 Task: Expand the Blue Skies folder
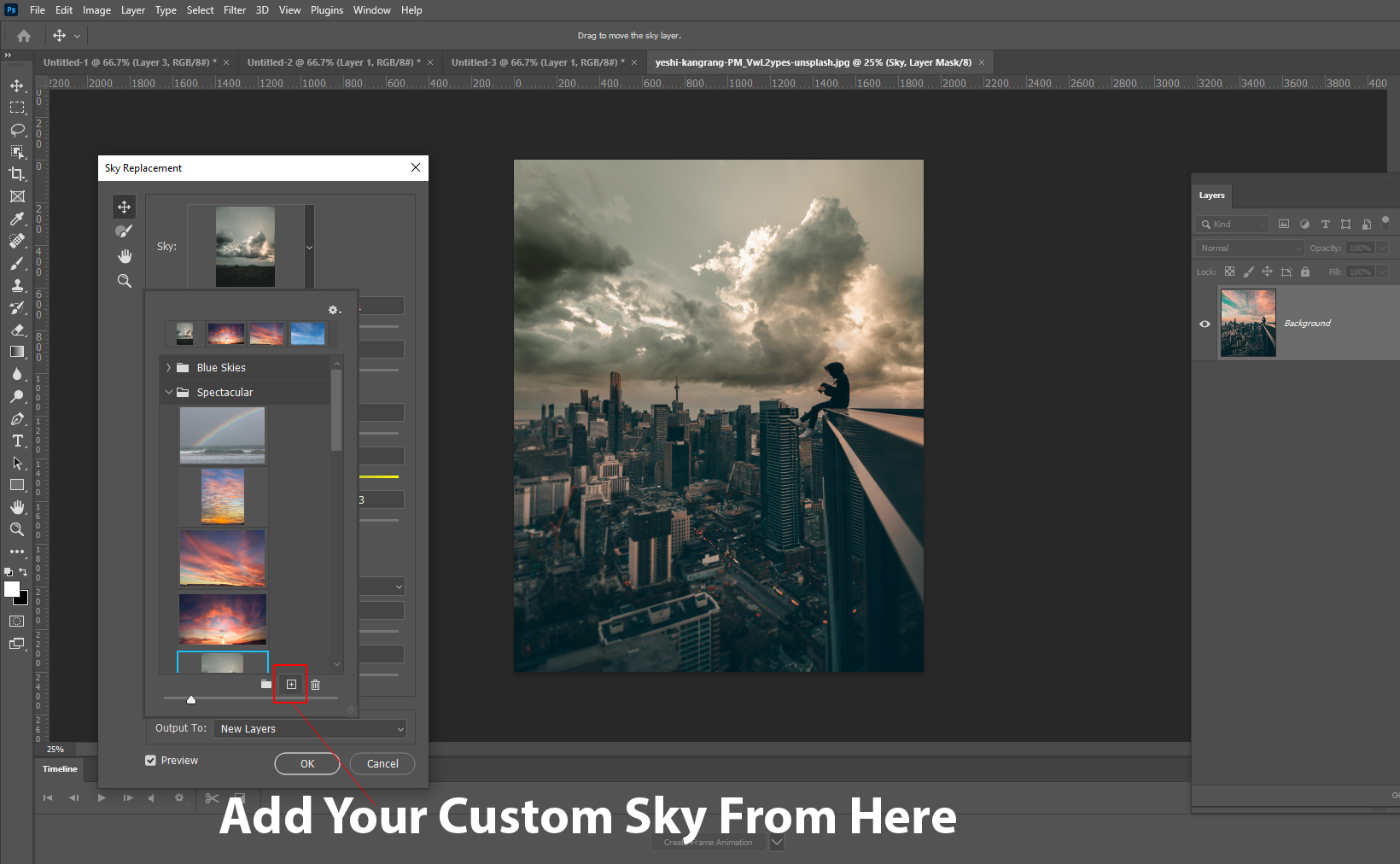click(168, 368)
